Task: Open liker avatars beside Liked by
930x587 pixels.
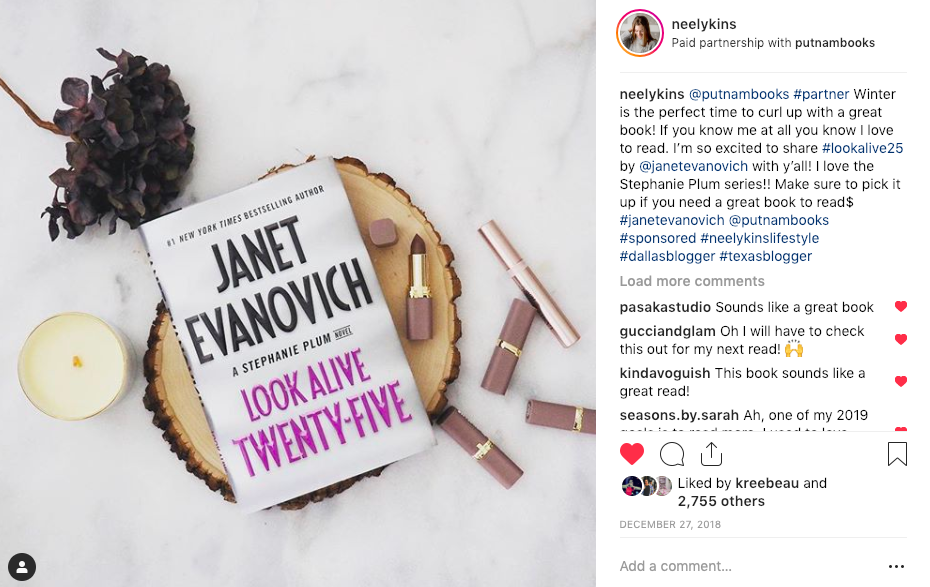Action: [x=646, y=486]
